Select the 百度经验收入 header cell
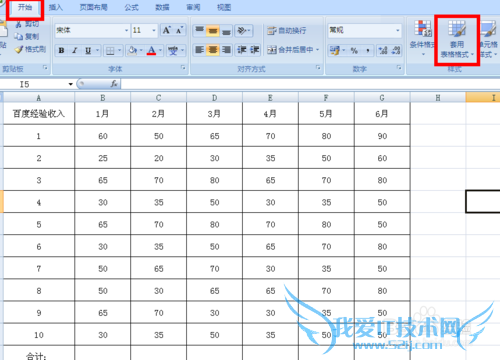Screen dimensions: 500x360 point(39,114)
